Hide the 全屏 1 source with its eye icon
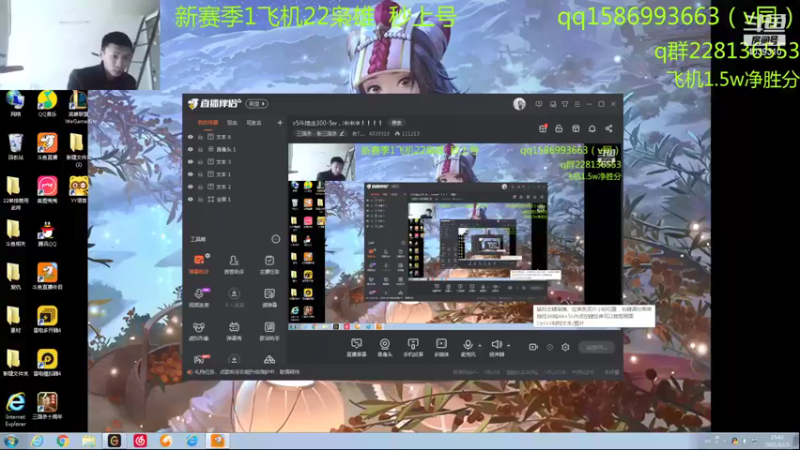800x450 pixels. pos(191,199)
